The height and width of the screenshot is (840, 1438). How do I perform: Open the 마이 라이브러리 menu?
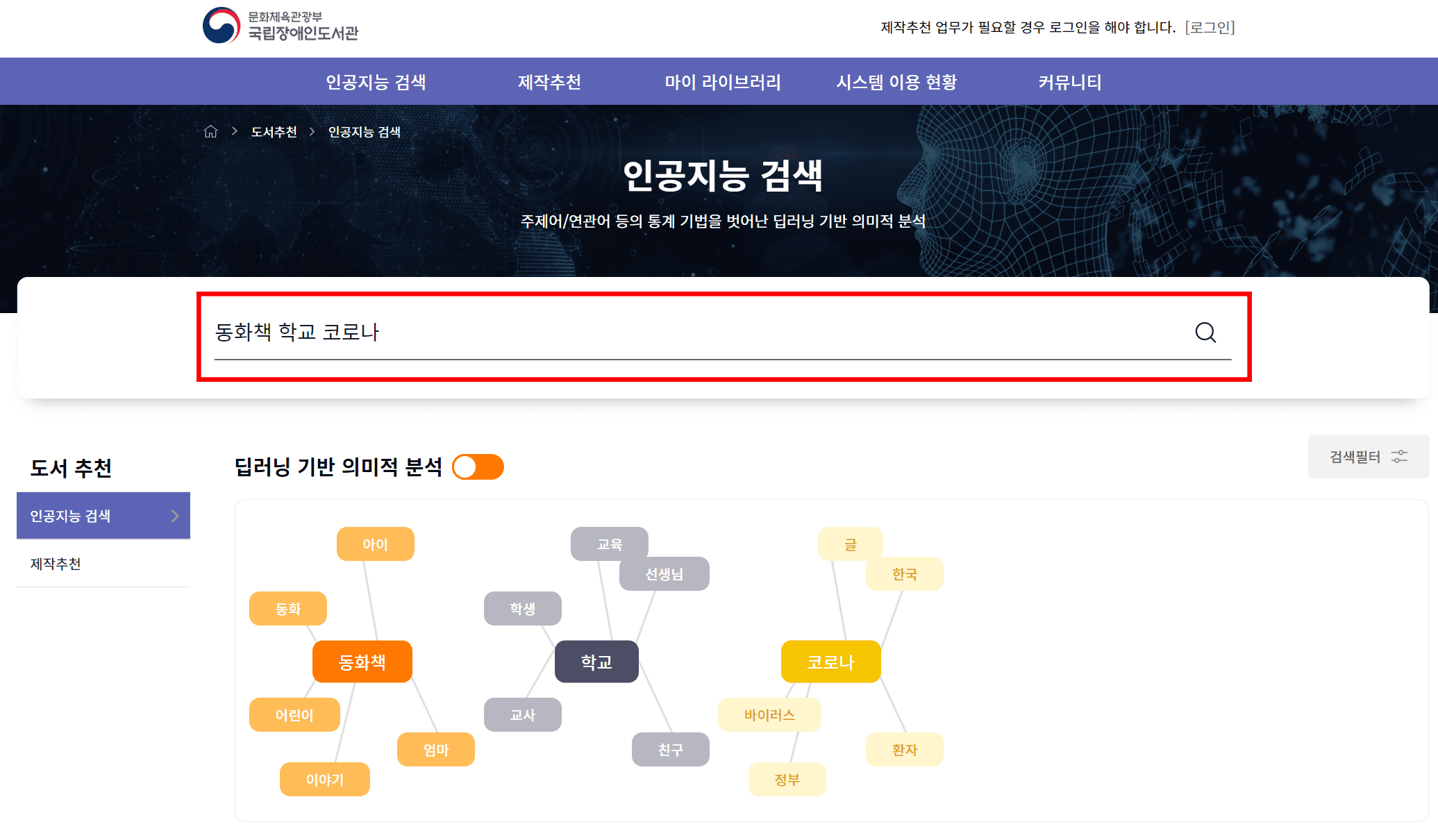tap(723, 82)
